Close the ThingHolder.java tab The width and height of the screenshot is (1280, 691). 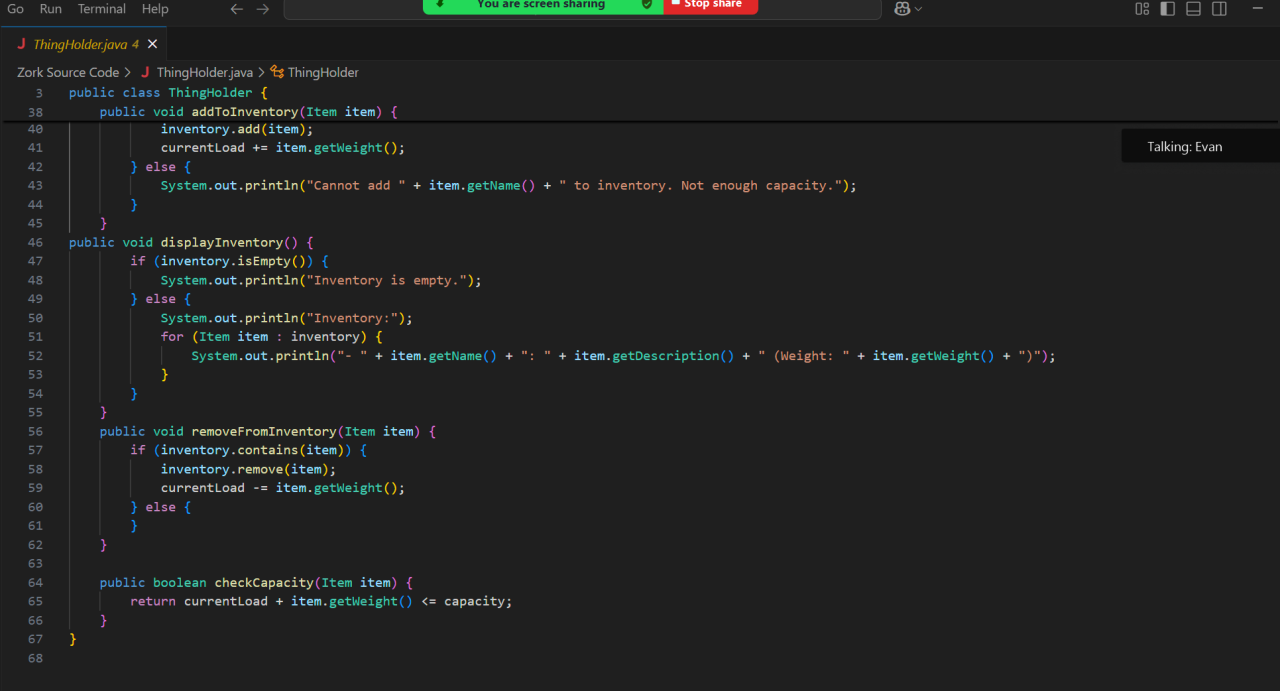tap(152, 44)
